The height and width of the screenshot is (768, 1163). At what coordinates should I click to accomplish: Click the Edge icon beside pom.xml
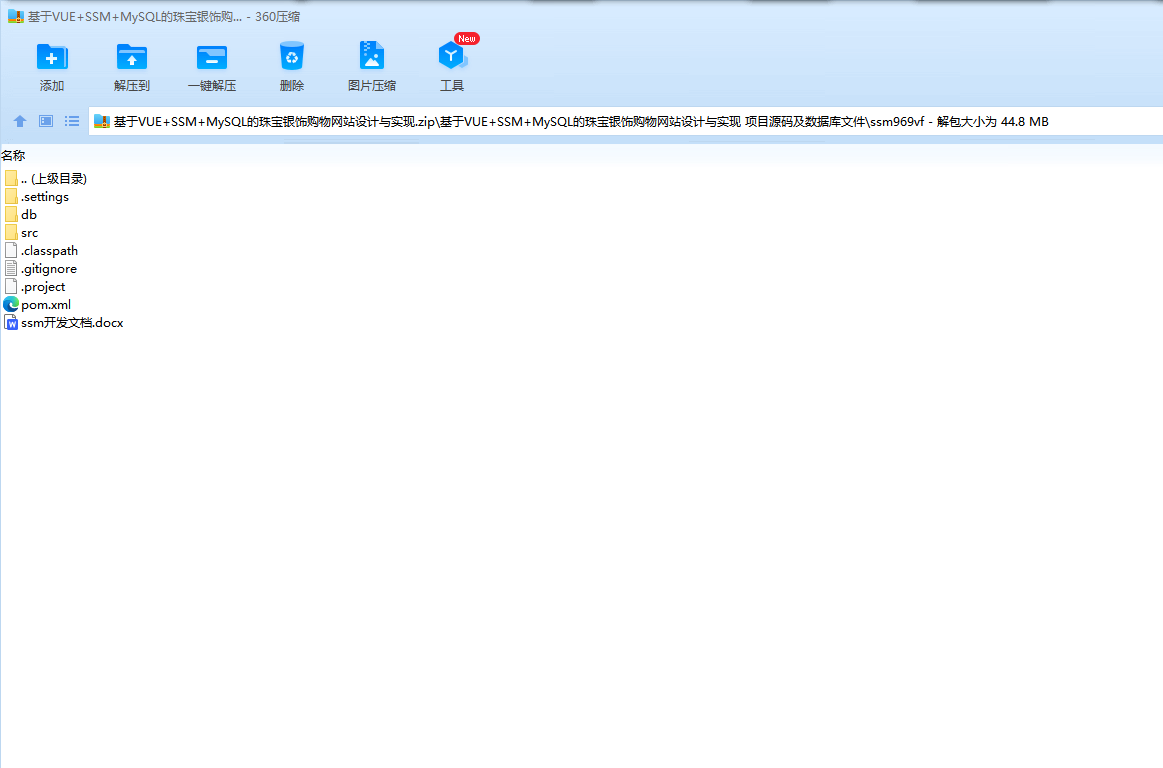point(11,304)
